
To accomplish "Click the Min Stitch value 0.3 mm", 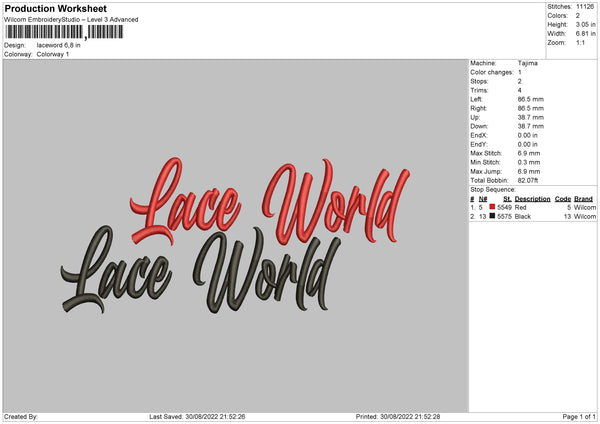I will click(529, 163).
